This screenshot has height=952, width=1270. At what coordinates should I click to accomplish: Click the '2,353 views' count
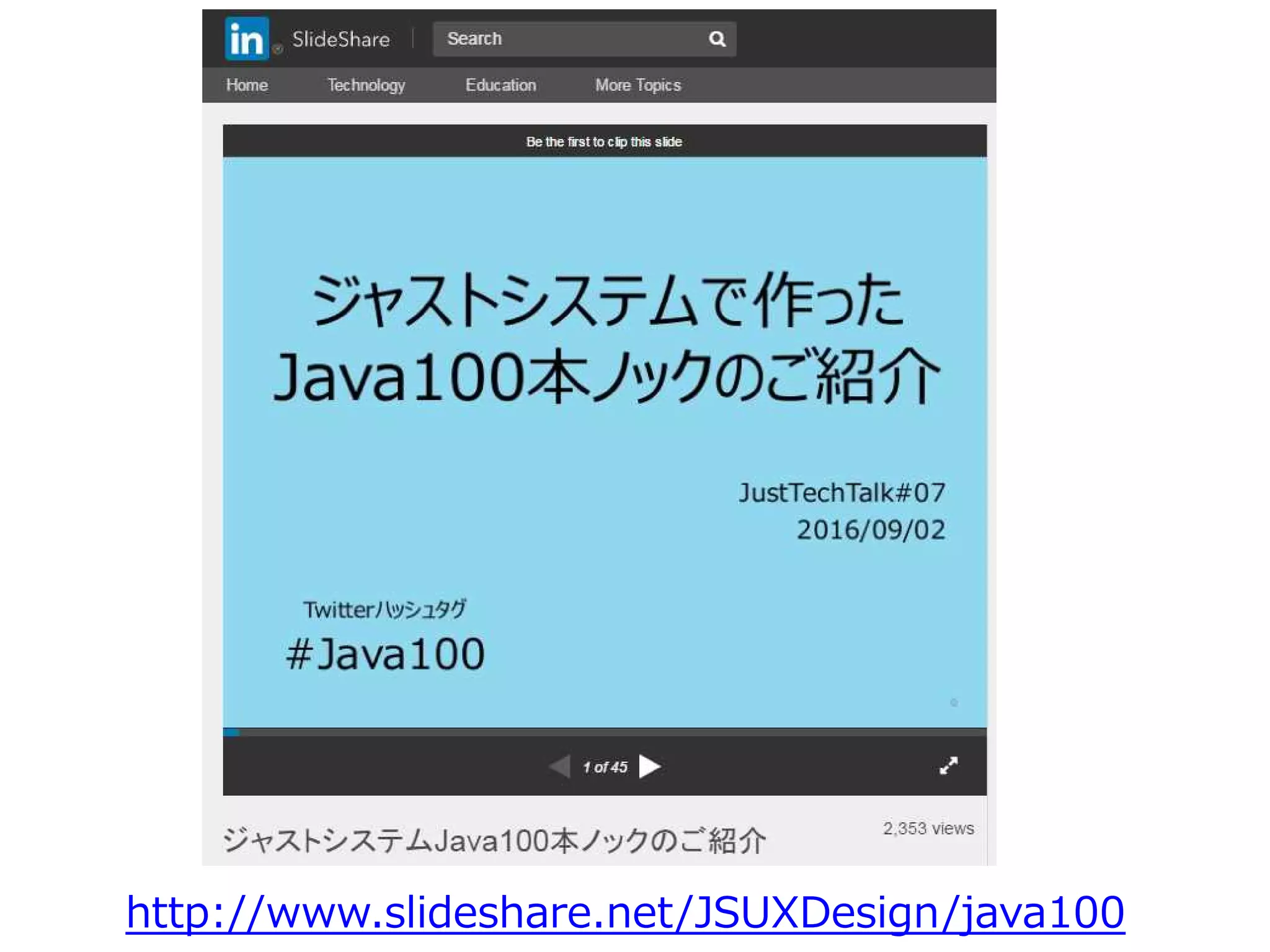click(928, 829)
